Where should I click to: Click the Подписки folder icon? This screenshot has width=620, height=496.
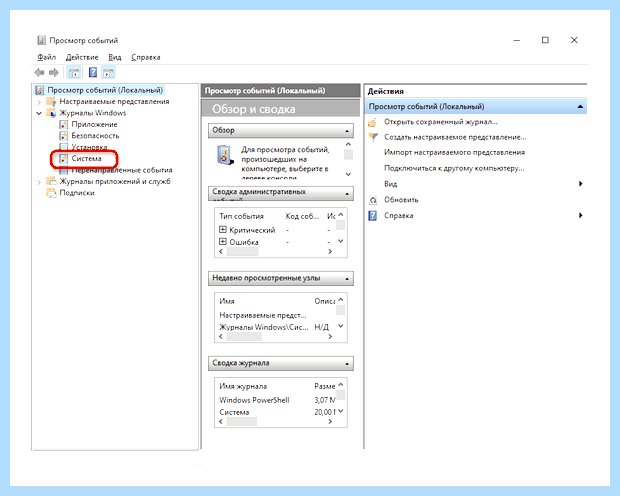coord(51,193)
